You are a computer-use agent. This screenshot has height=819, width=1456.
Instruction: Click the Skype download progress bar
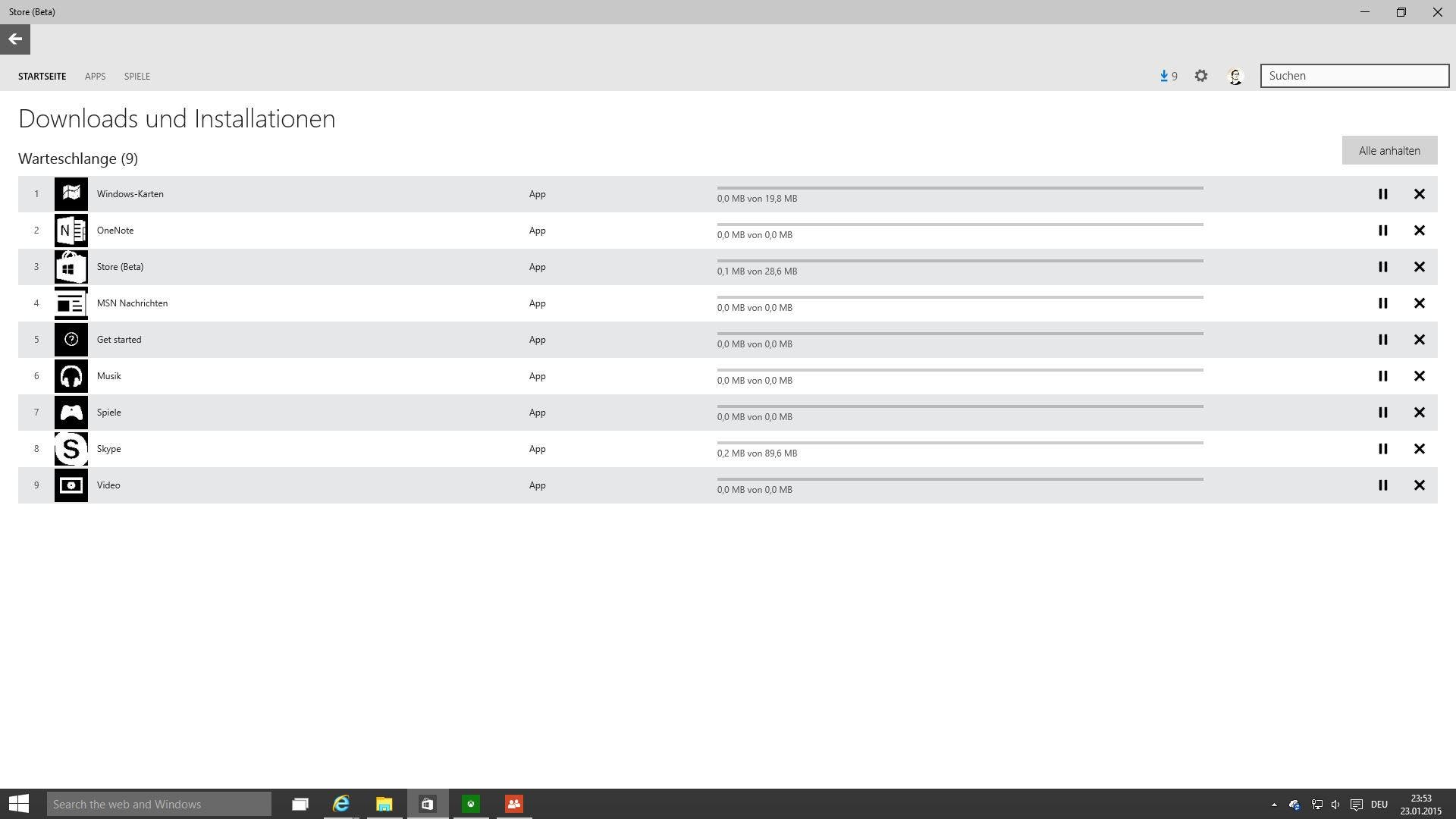coord(960,442)
